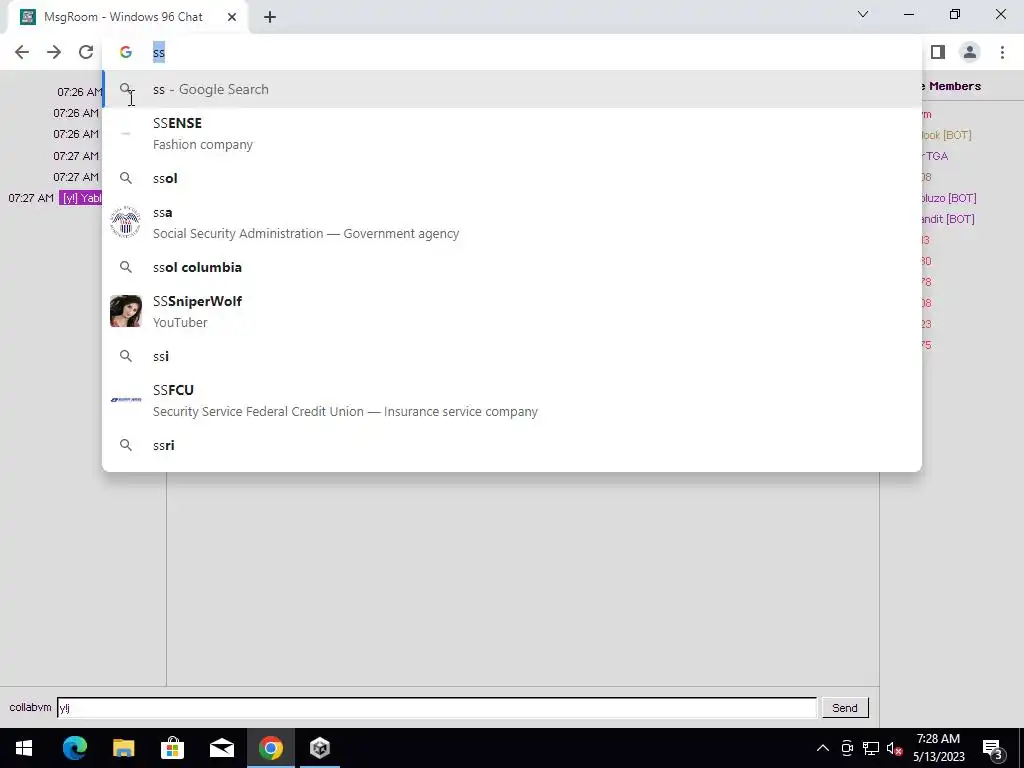Open the Windows Start menu
1024x768 pixels.
[24, 748]
